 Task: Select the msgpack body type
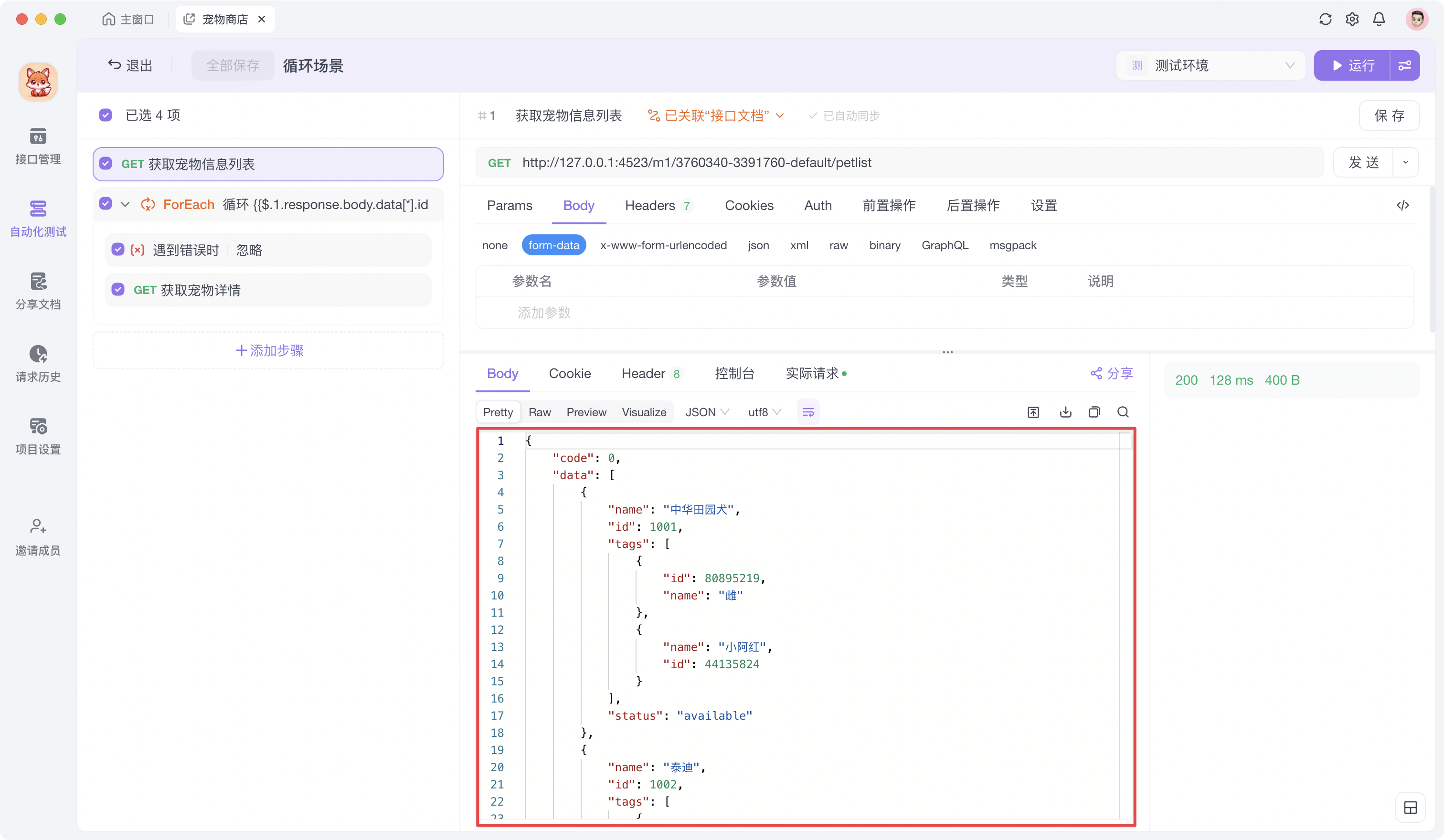pos(1012,245)
